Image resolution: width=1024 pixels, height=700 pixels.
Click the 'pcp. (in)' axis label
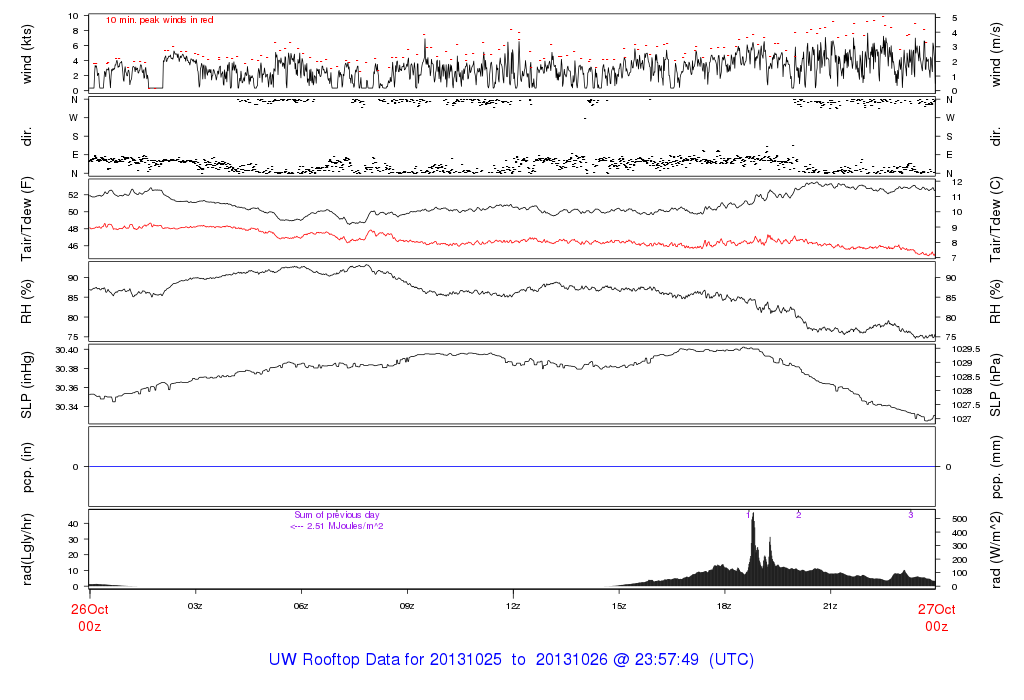click(28, 467)
